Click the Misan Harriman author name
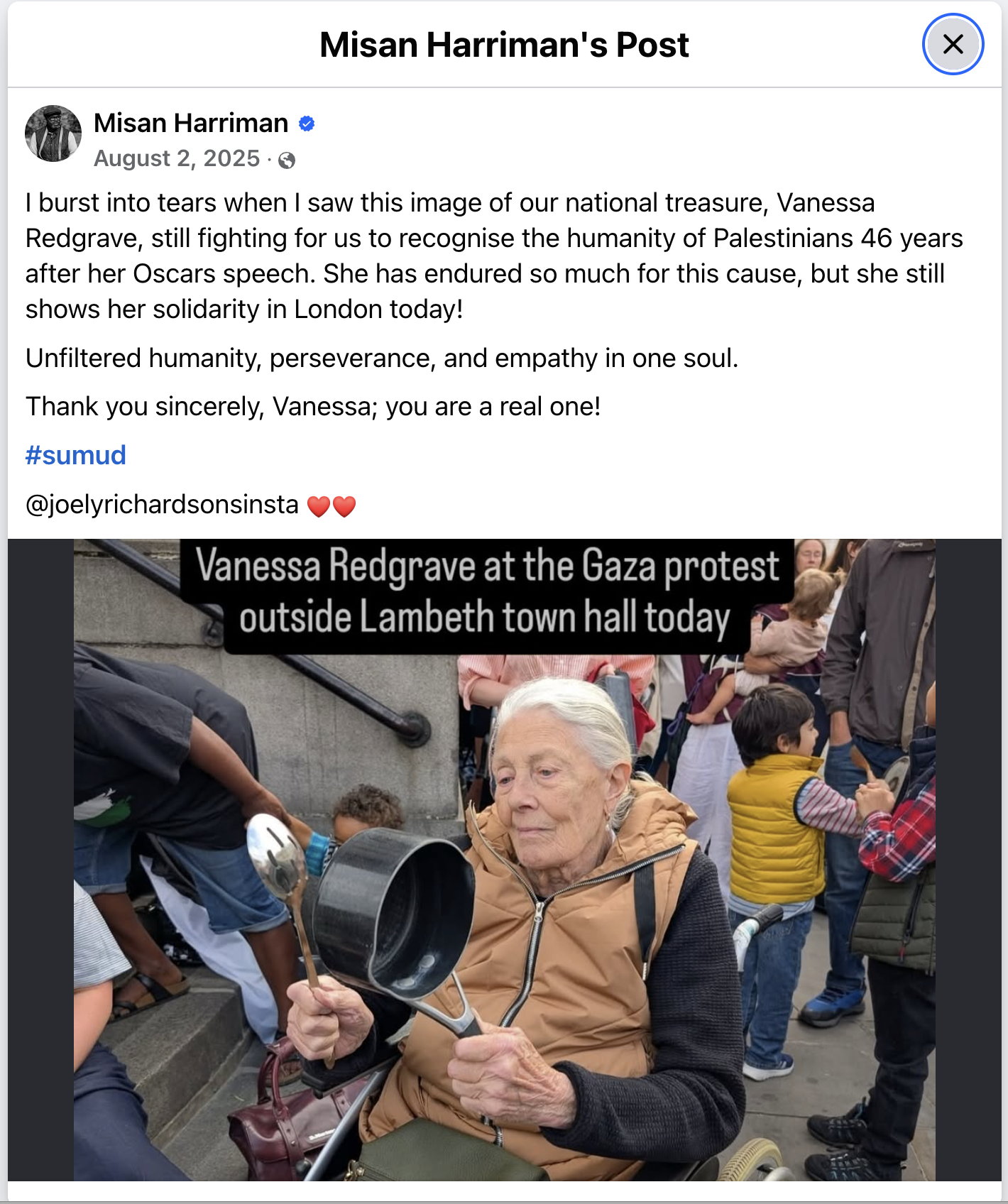 pyautogui.click(x=191, y=123)
